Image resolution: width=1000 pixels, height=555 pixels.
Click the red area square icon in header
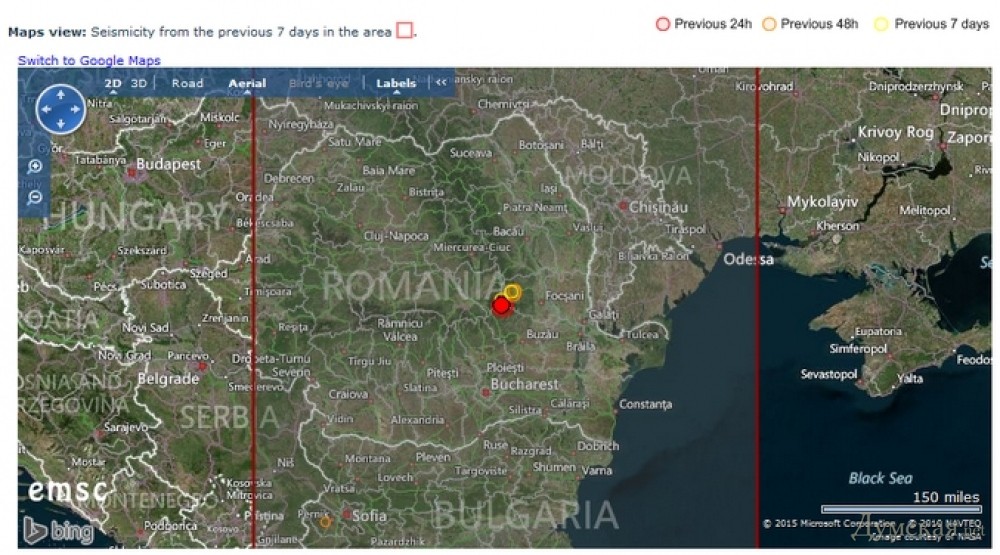pos(404,31)
